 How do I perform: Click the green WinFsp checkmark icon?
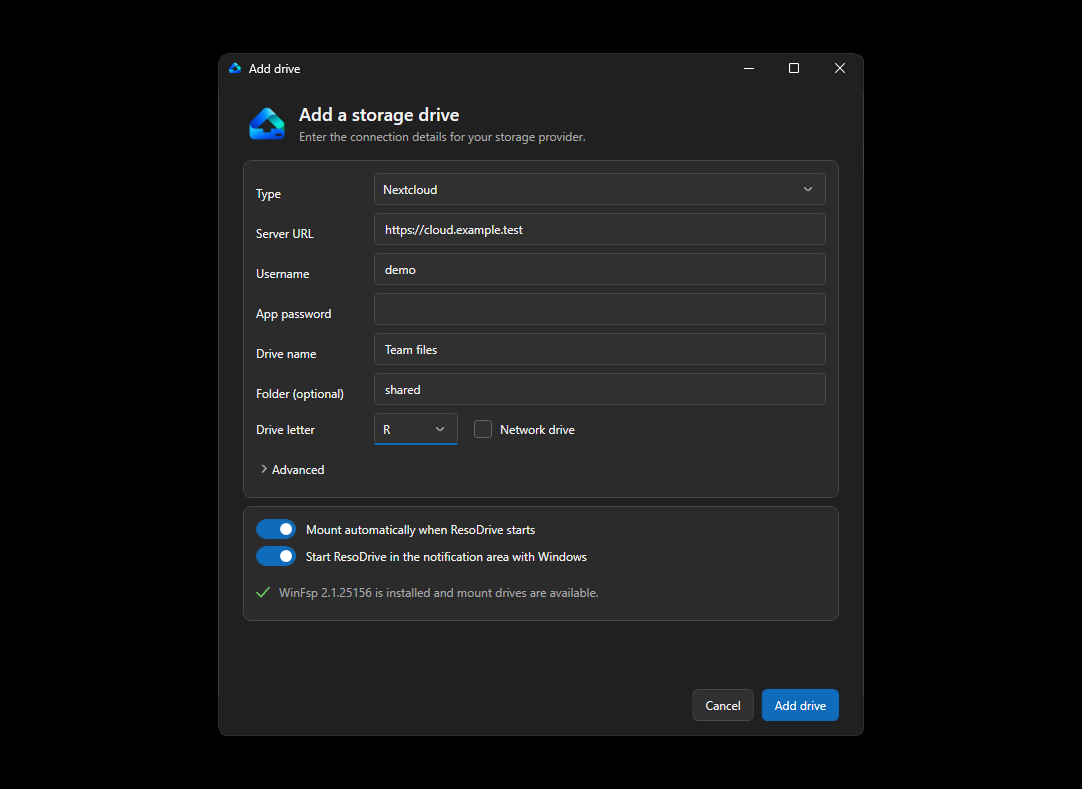(263, 592)
